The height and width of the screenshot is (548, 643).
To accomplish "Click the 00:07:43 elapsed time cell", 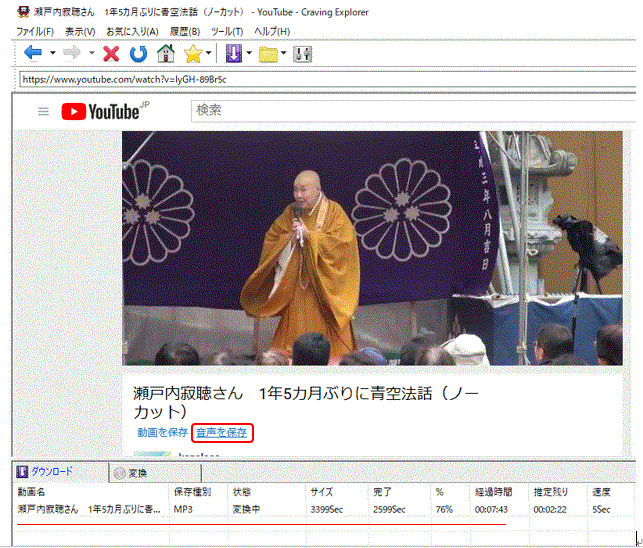I will (x=491, y=510).
